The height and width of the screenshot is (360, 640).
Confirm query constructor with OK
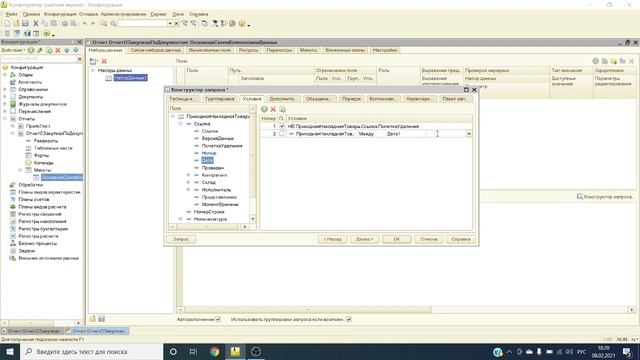397,239
